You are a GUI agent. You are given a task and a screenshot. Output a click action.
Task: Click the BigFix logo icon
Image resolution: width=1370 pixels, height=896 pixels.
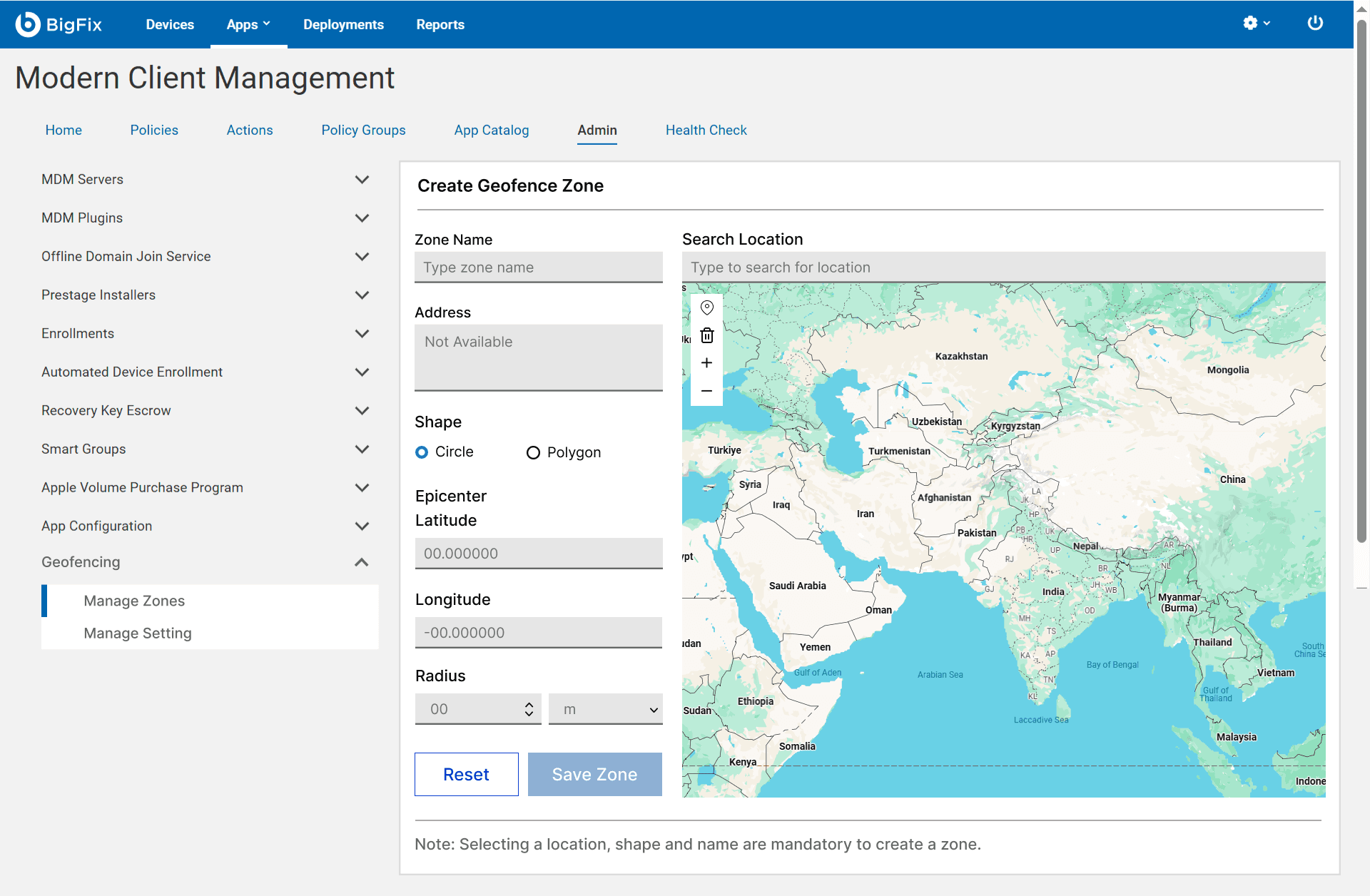click(28, 24)
